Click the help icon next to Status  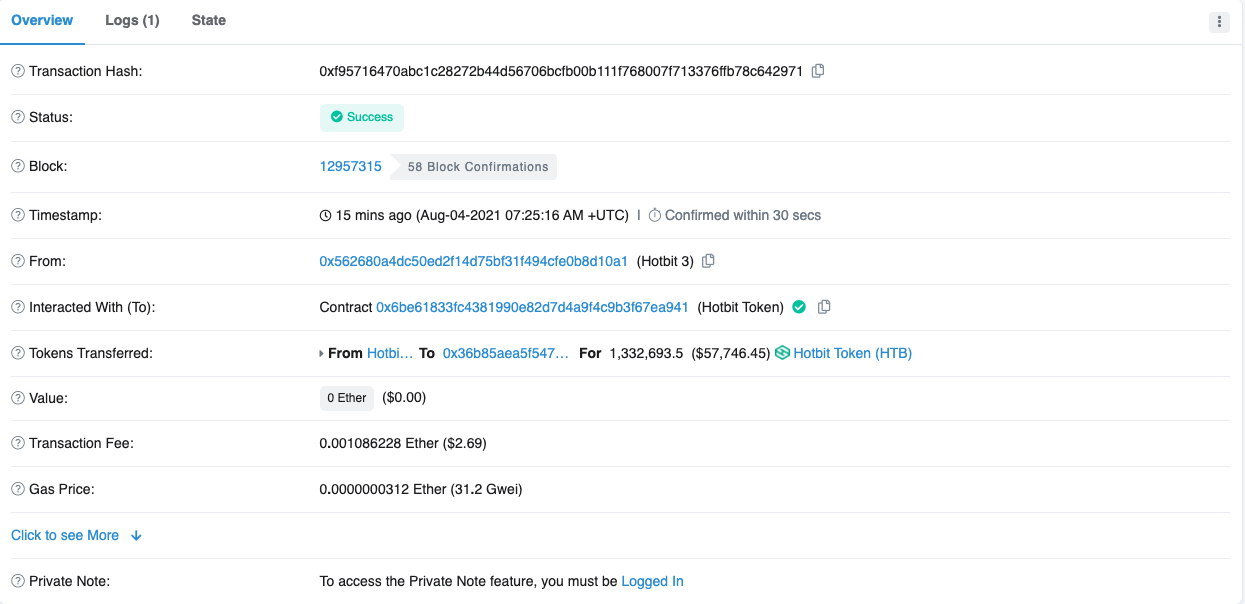click(18, 117)
